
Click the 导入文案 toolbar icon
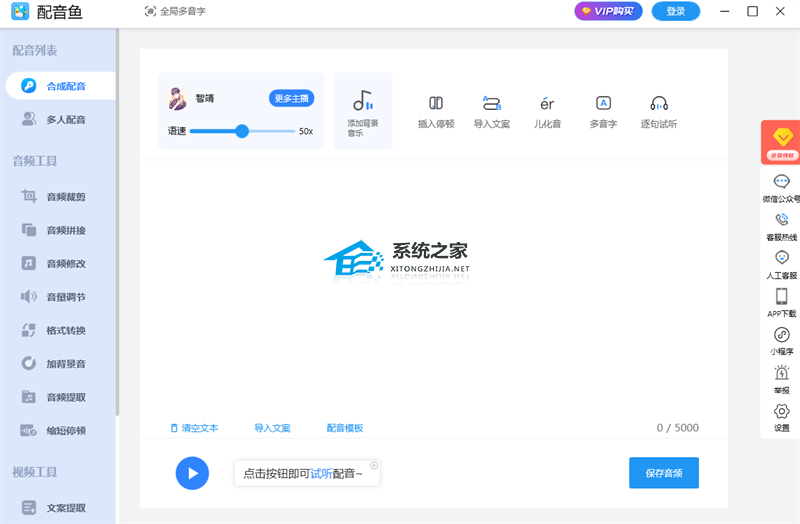pos(492,103)
